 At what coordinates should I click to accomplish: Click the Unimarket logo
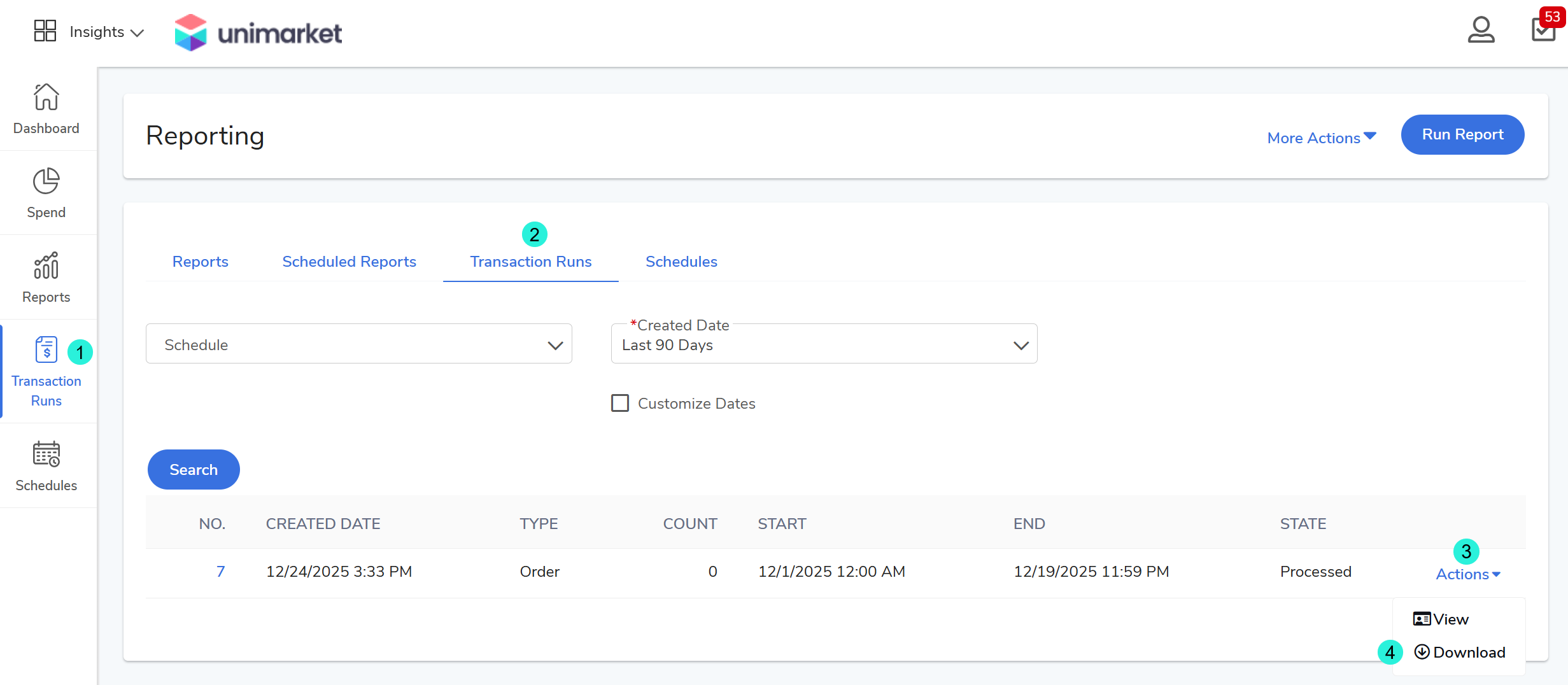[258, 32]
